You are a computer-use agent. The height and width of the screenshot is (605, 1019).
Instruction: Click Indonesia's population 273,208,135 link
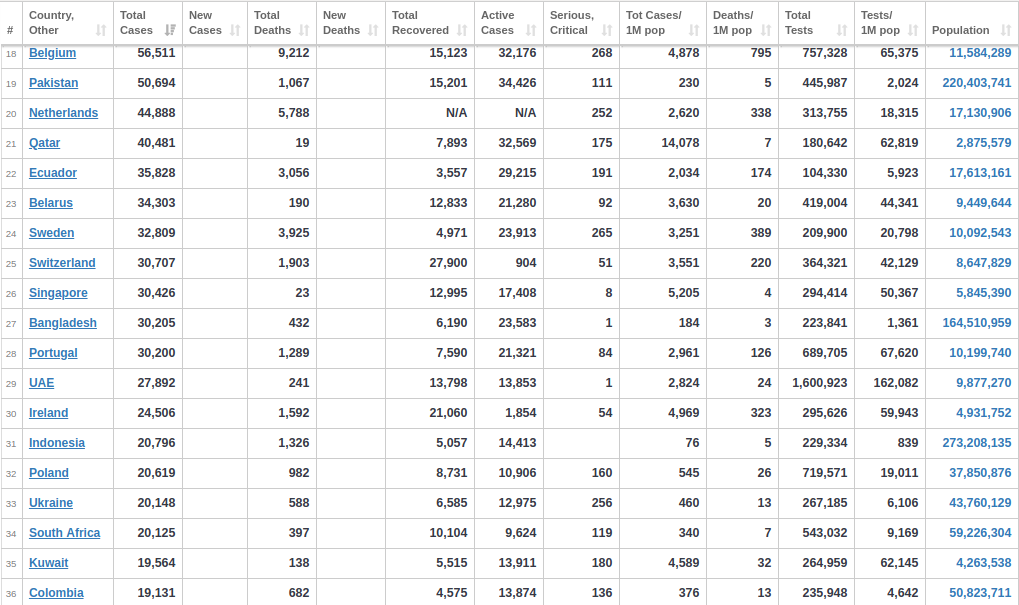[x=977, y=443]
